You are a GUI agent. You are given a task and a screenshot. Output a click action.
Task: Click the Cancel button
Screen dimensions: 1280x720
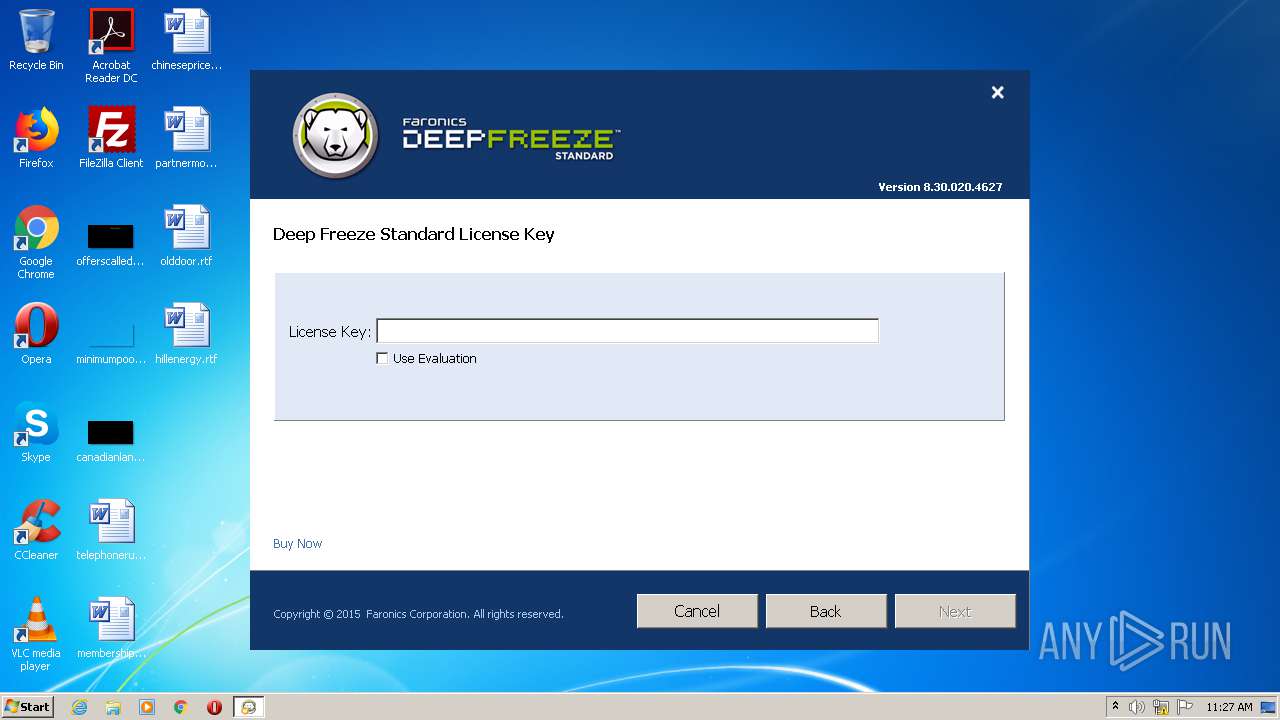pyautogui.click(x=697, y=611)
